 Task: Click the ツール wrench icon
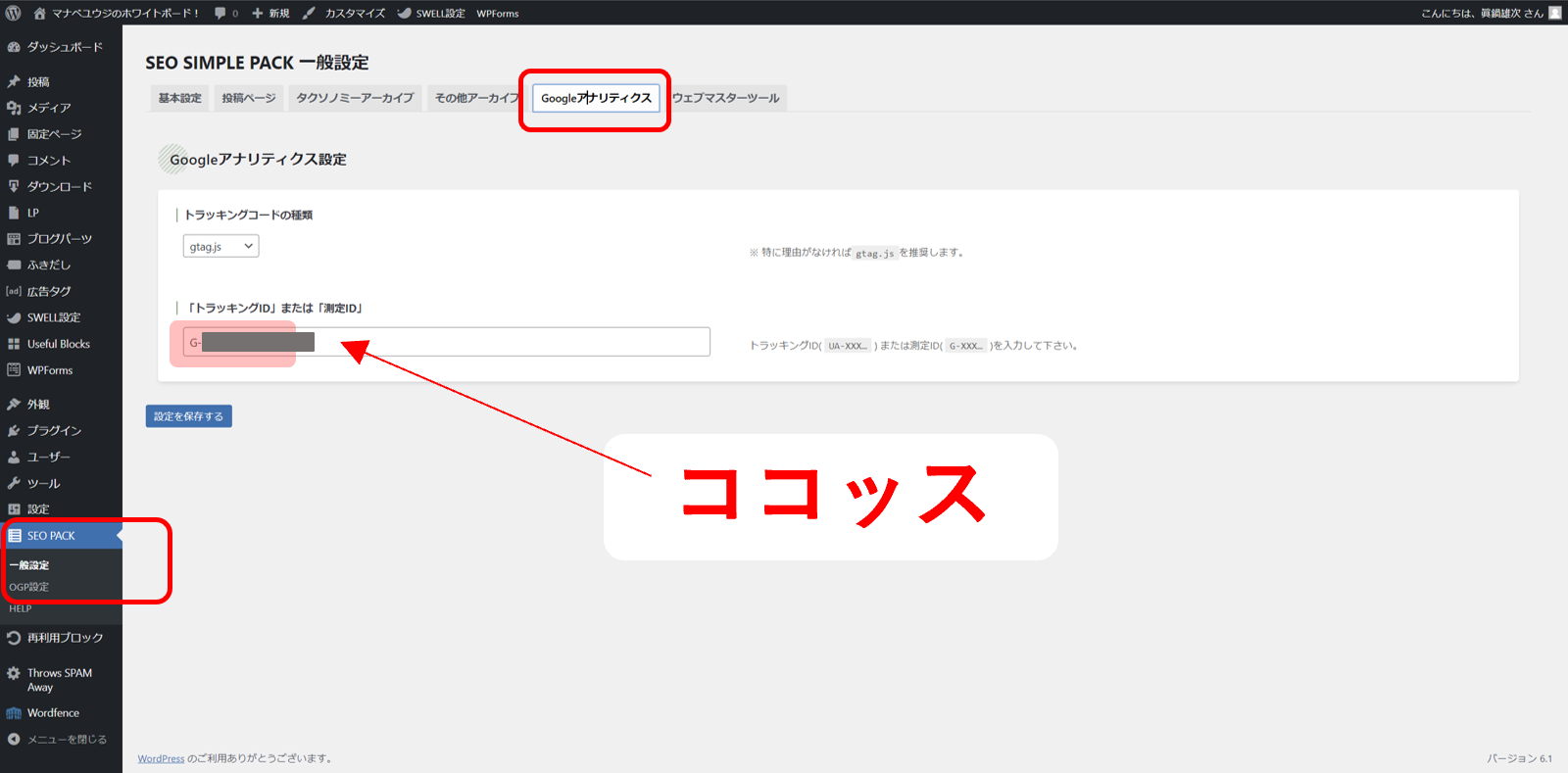tap(14, 483)
